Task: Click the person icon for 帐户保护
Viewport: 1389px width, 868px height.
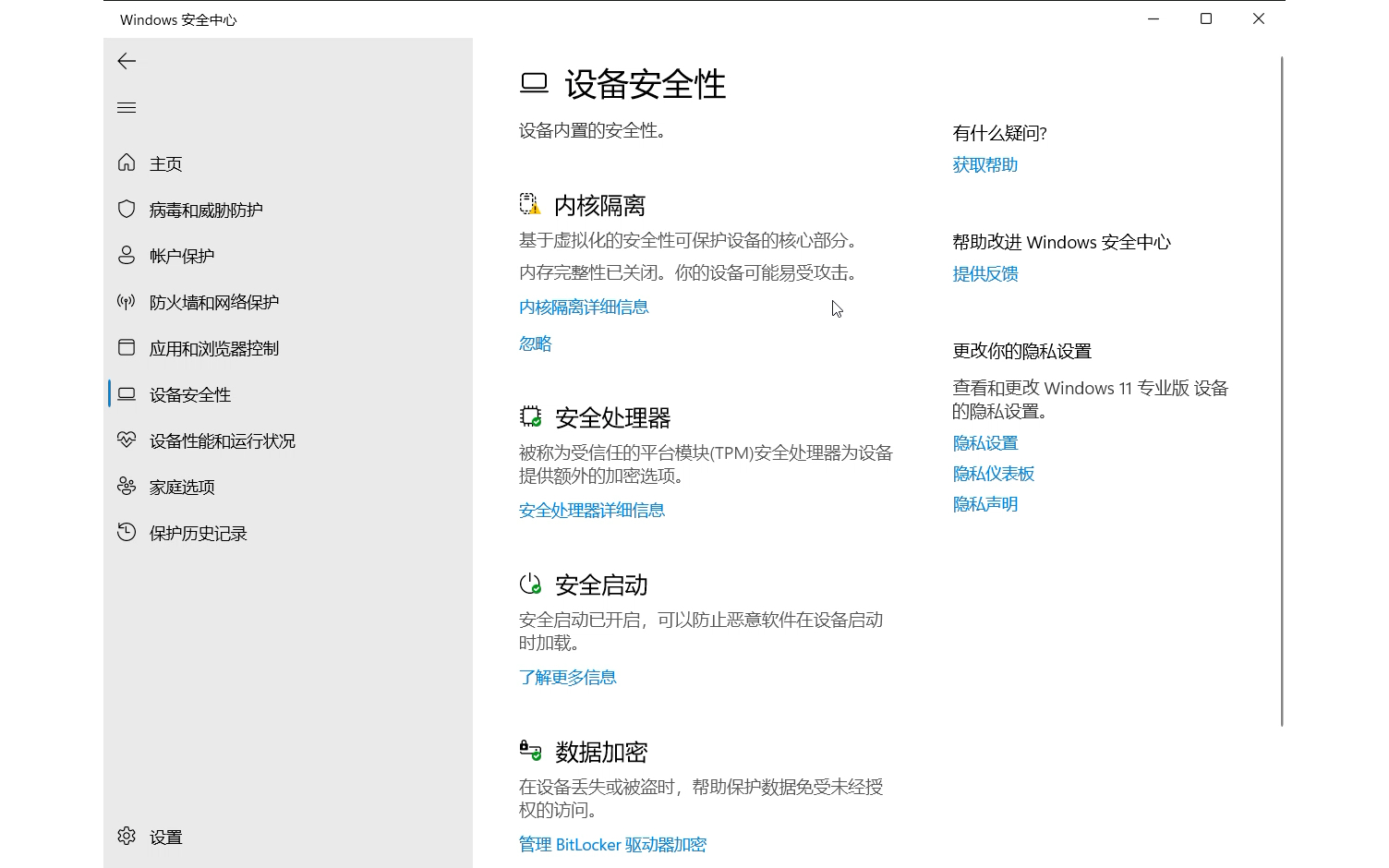Action: [x=127, y=255]
